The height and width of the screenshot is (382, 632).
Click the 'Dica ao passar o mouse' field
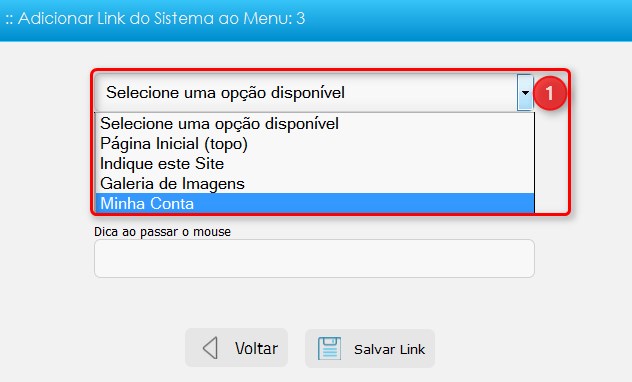314,258
